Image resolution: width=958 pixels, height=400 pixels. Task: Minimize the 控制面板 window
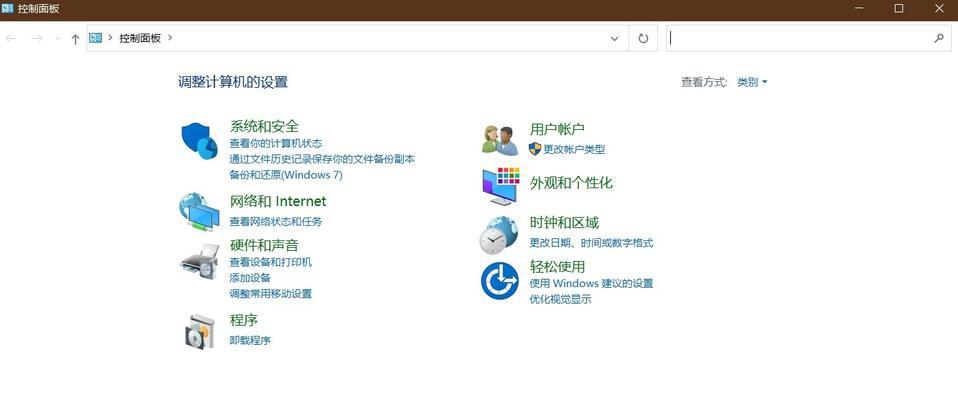click(859, 9)
